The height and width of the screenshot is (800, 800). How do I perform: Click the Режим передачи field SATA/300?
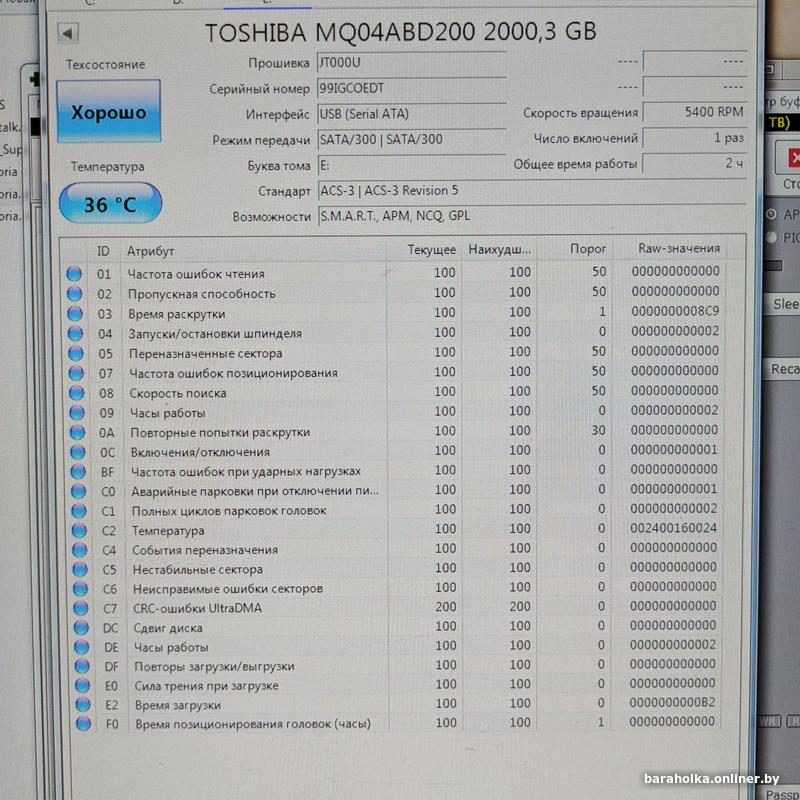pyautogui.click(x=411, y=139)
